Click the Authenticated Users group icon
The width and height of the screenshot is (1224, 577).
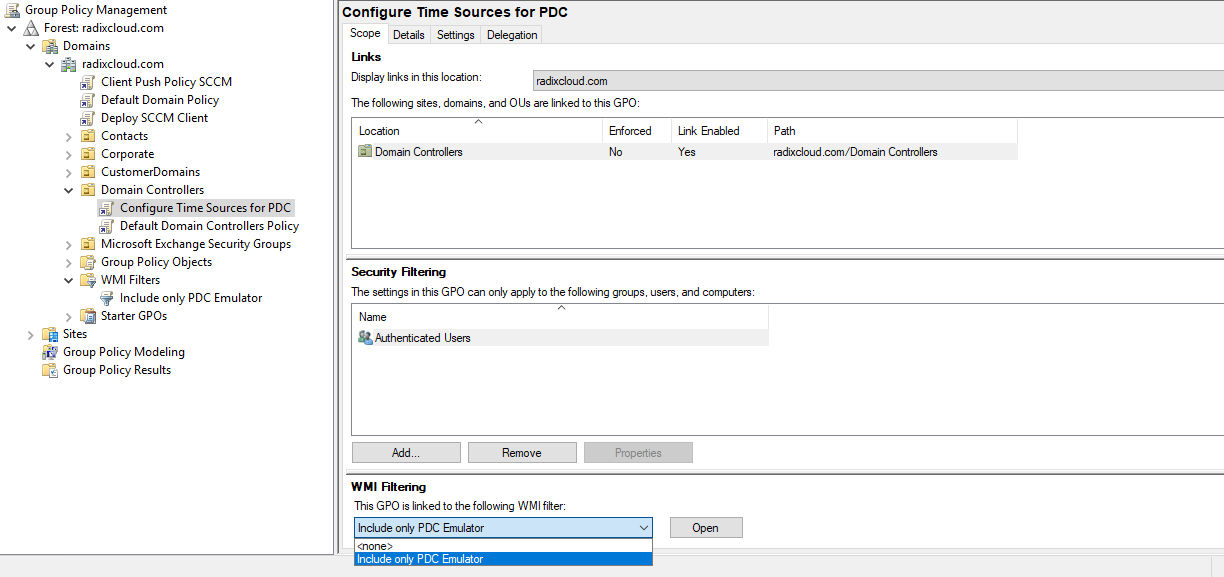tap(364, 335)
